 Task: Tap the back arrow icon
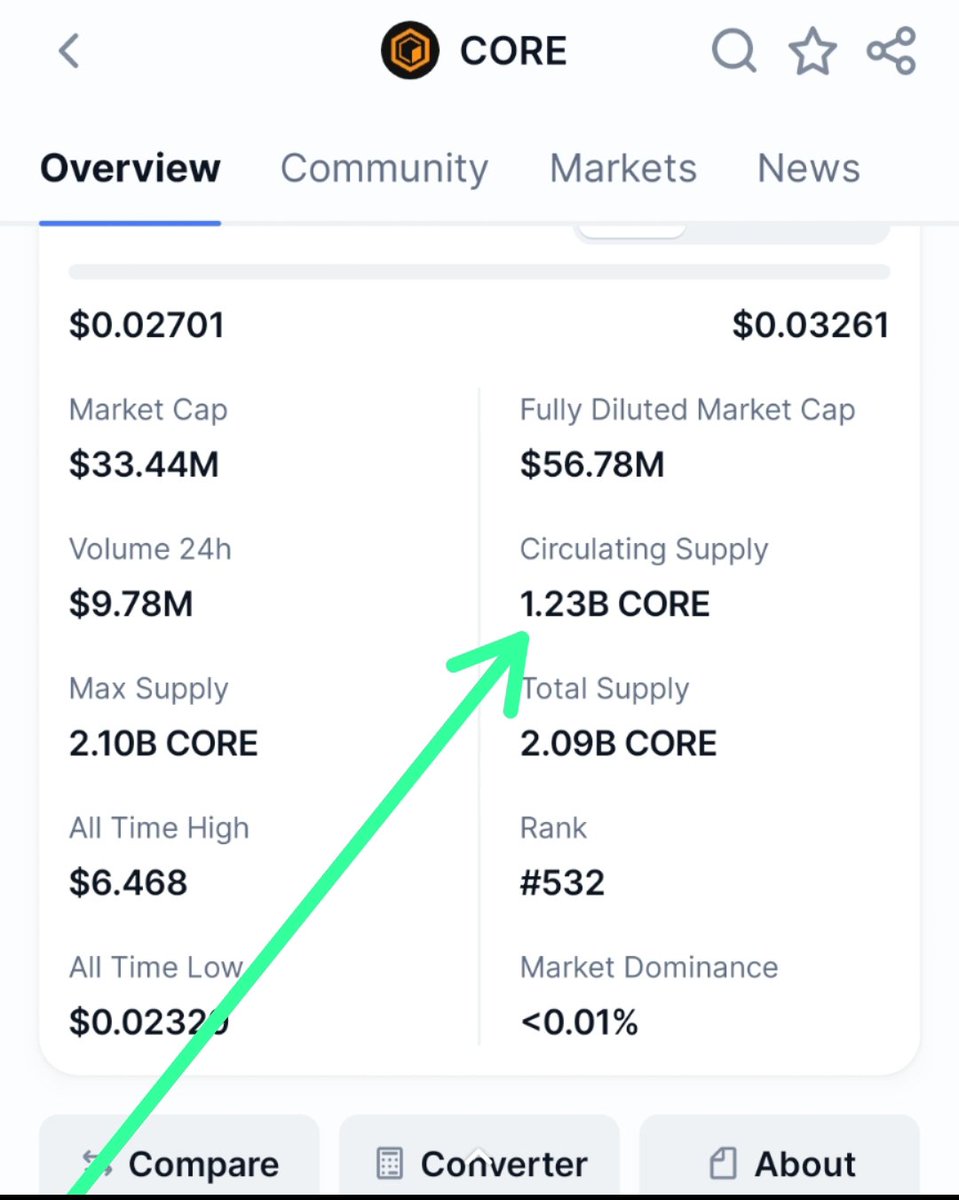coord(69,51)
